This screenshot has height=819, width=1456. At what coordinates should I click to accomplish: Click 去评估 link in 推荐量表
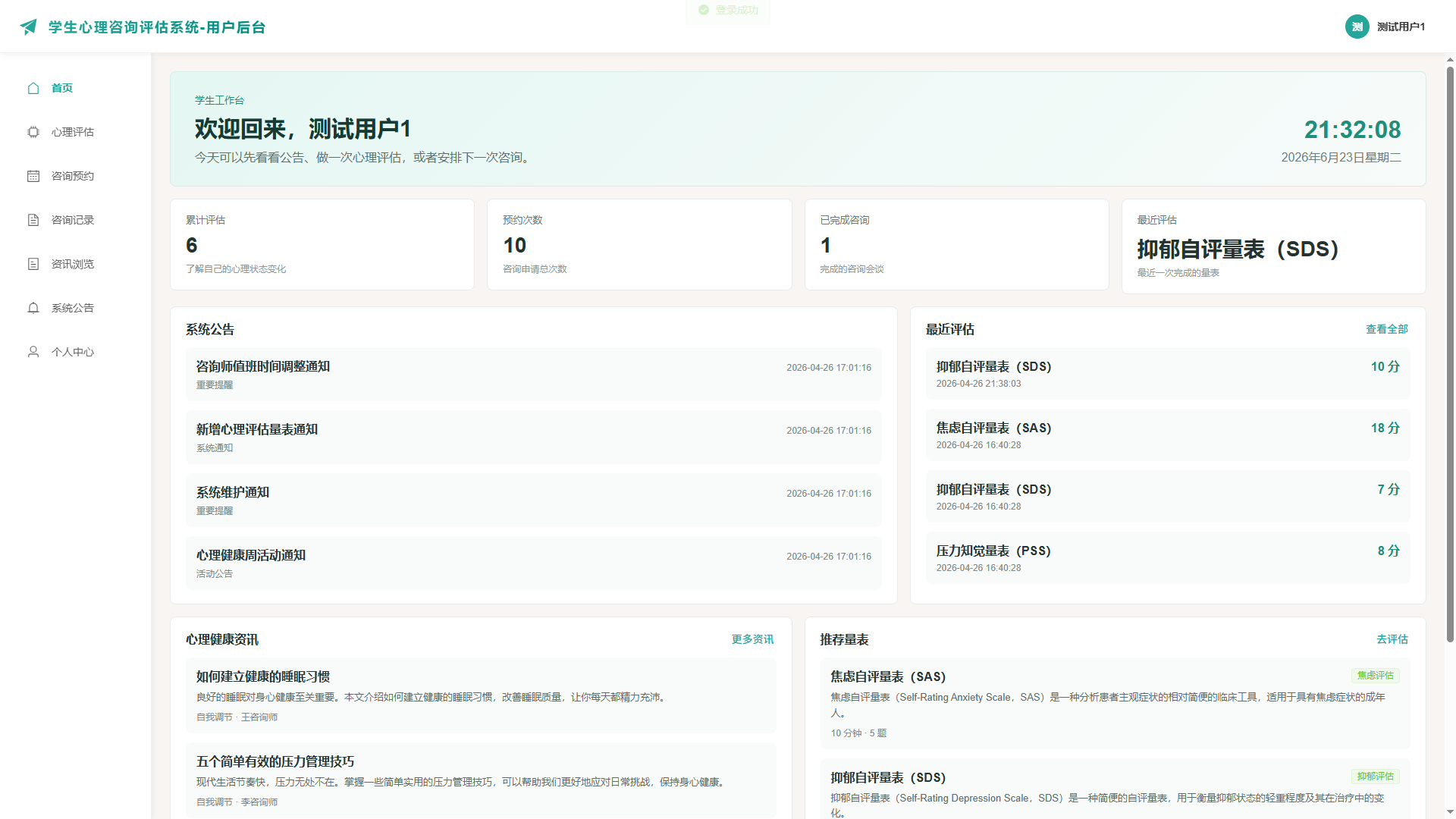(x=1392, y=639)
